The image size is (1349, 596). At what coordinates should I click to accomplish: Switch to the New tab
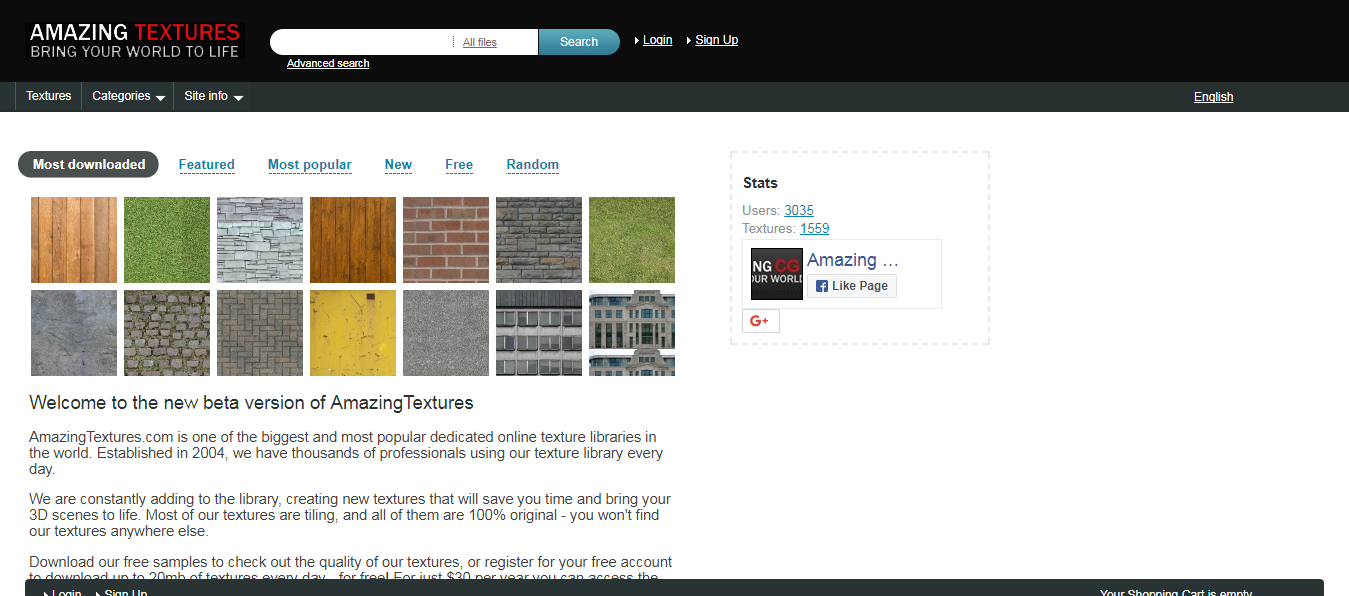(398, 165)
